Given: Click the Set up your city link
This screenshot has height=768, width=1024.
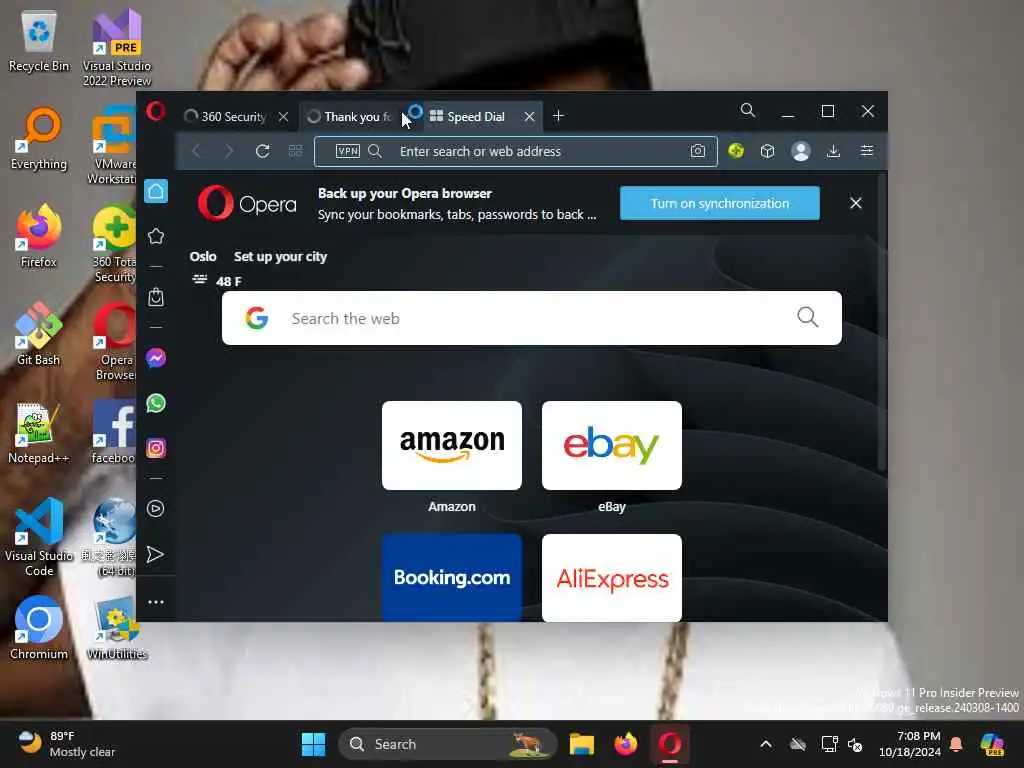Looking at the screenshot, I should tap(280, 257).
